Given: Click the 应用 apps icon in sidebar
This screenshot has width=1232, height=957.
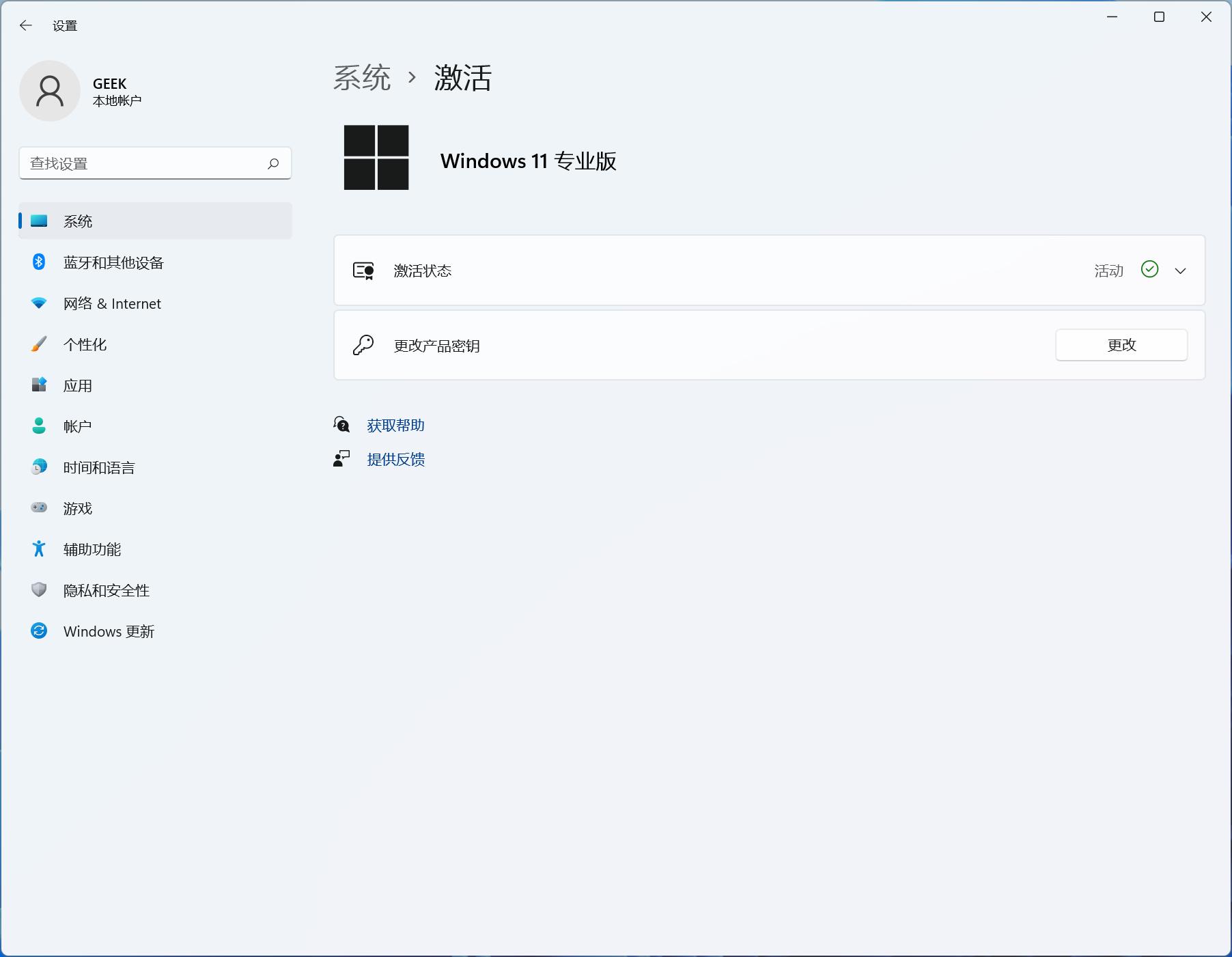Looking at the screenshot, I should 39,385.
